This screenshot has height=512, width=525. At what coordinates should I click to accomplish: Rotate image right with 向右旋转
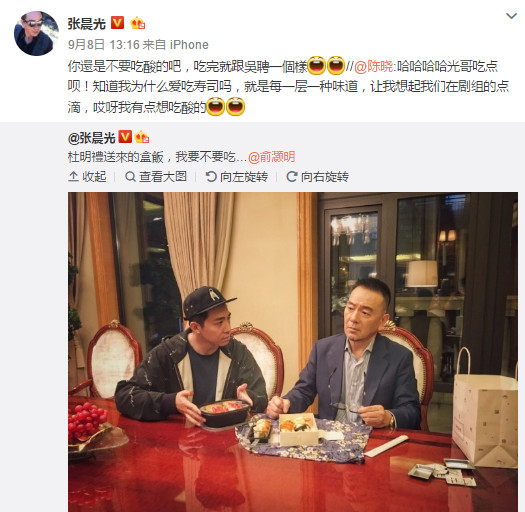[x=317, y=176]
